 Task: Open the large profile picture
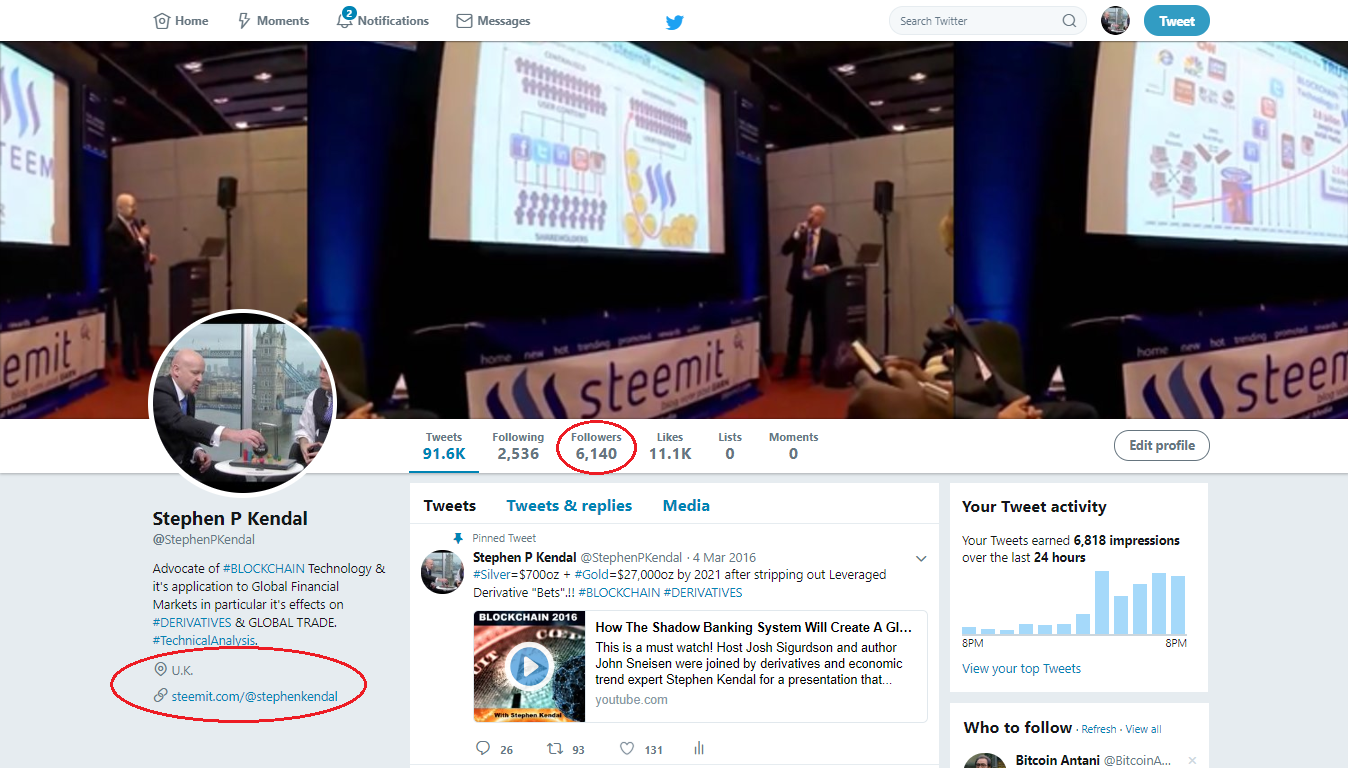pos(242,403)
